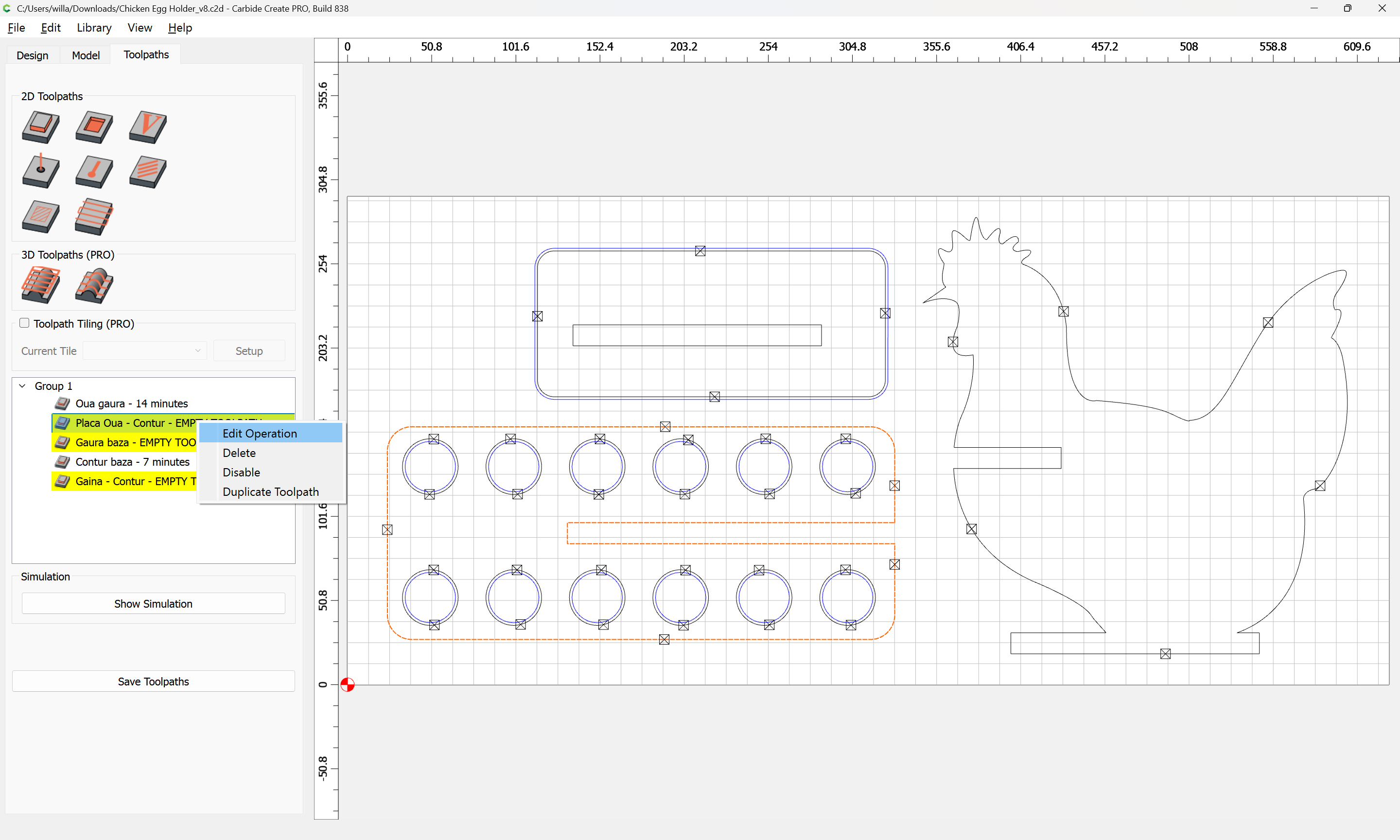The width and height of the screenshot is (1400, 840).
Task: Select the Texture toolpath icon
Action: click(148, 172)
